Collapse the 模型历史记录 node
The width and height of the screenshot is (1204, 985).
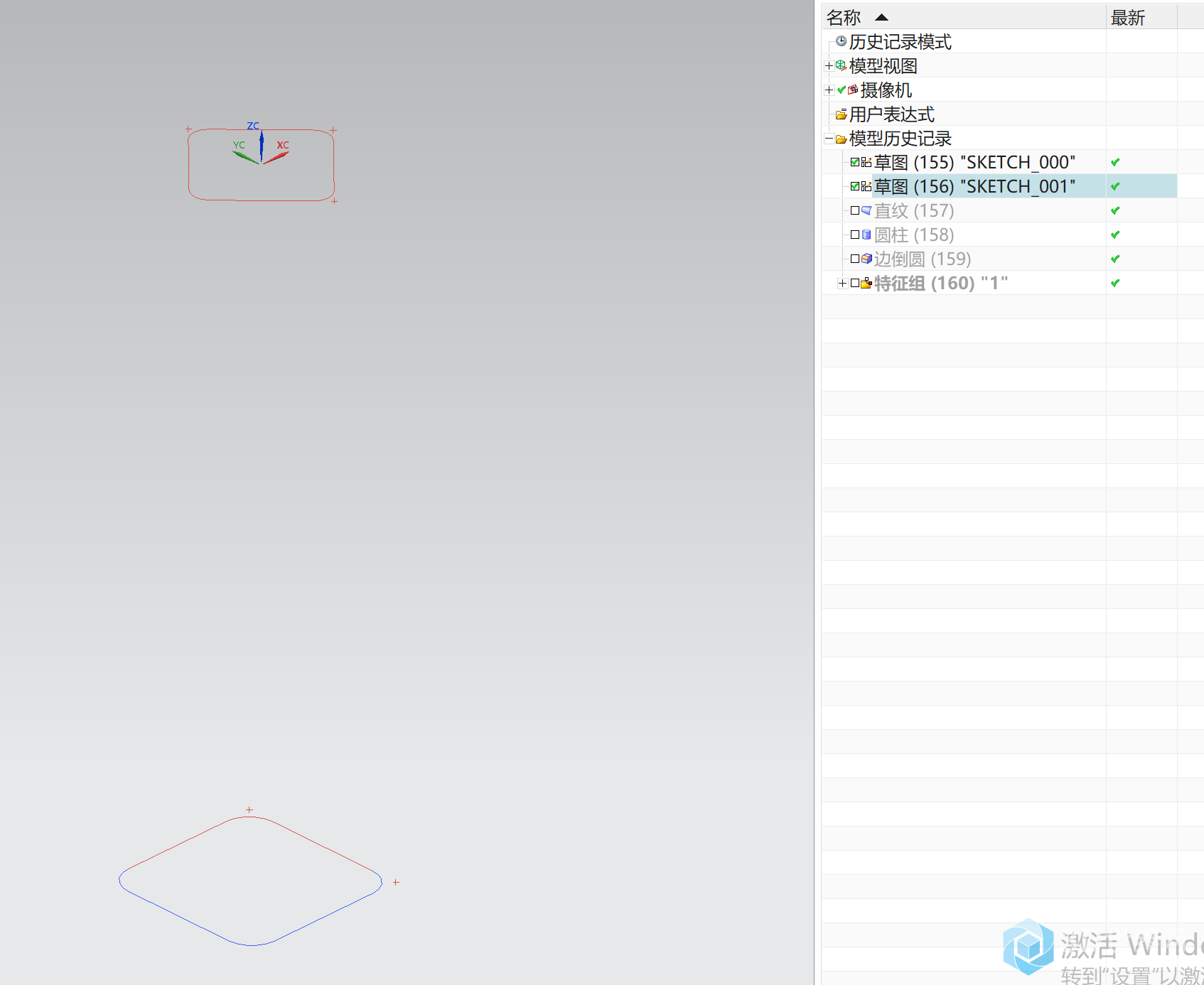coord(829,139)
